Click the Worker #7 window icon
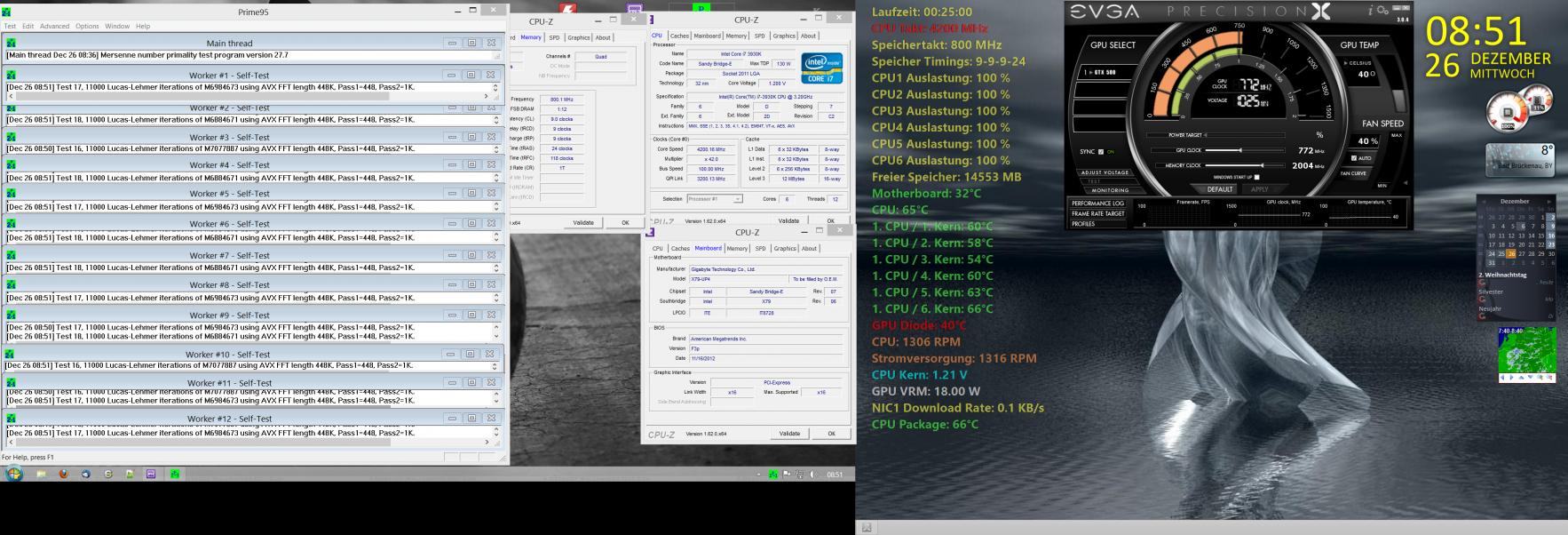Viewport: 1568px width, 535px height. [12, 255]
